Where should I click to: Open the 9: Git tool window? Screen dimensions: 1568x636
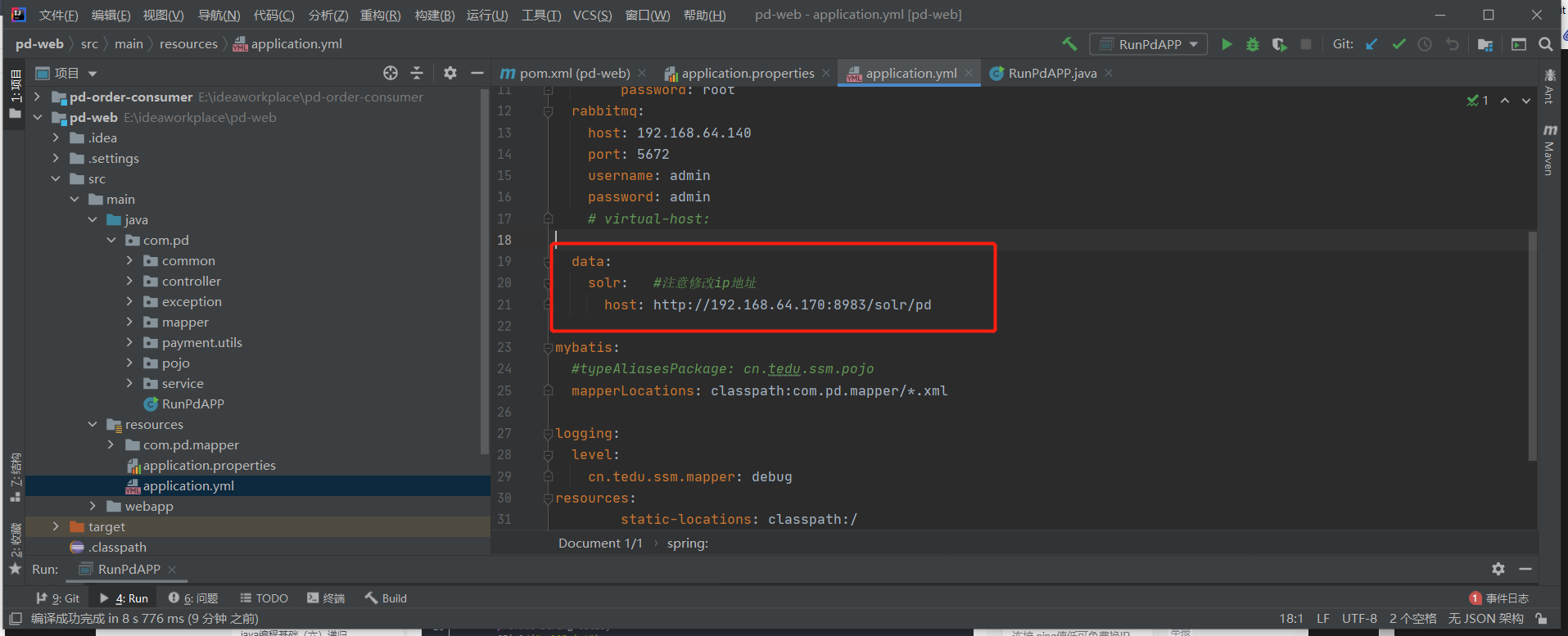point(58,598)
